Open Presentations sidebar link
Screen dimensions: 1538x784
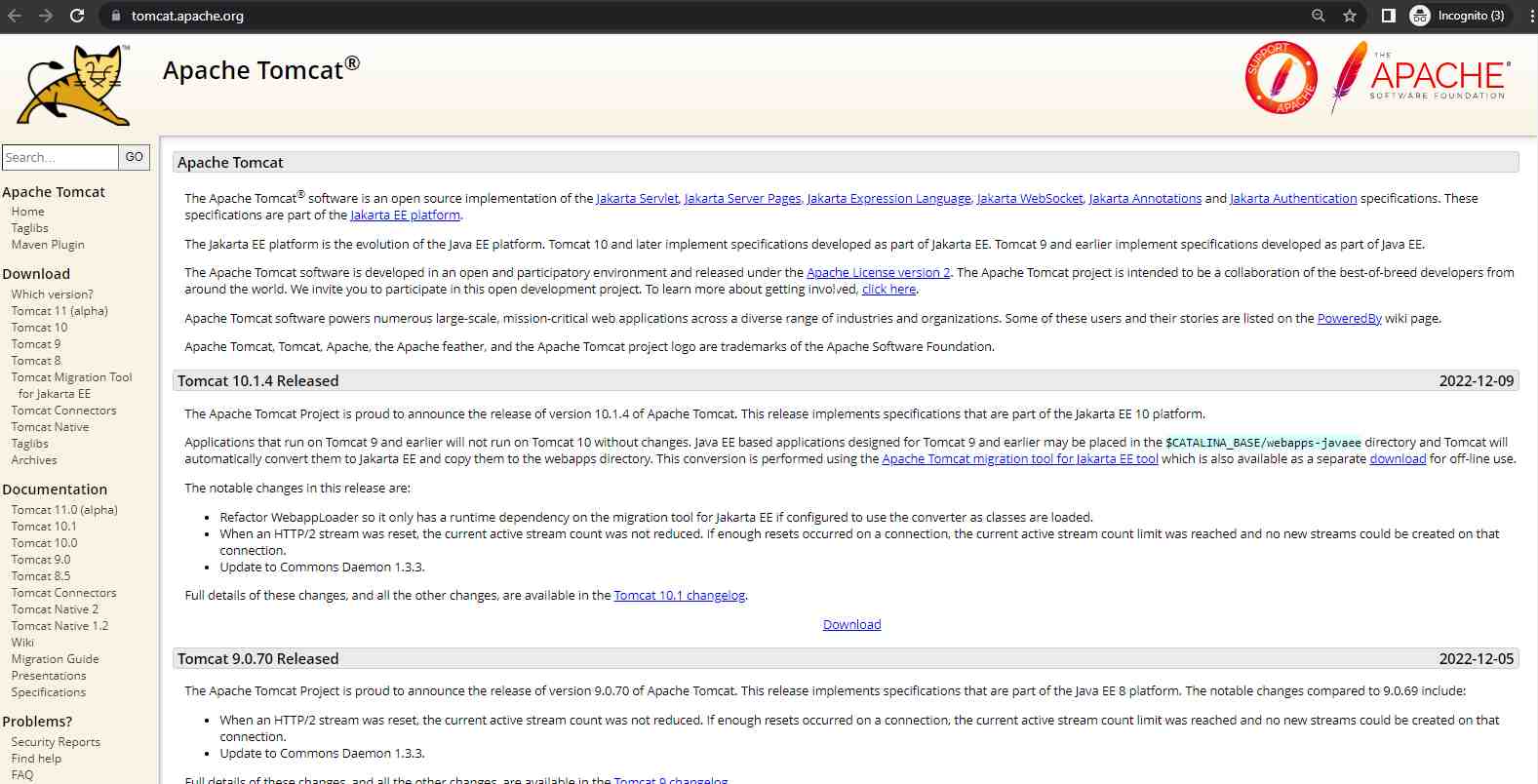pyautogui.click(x=49, y=676)
